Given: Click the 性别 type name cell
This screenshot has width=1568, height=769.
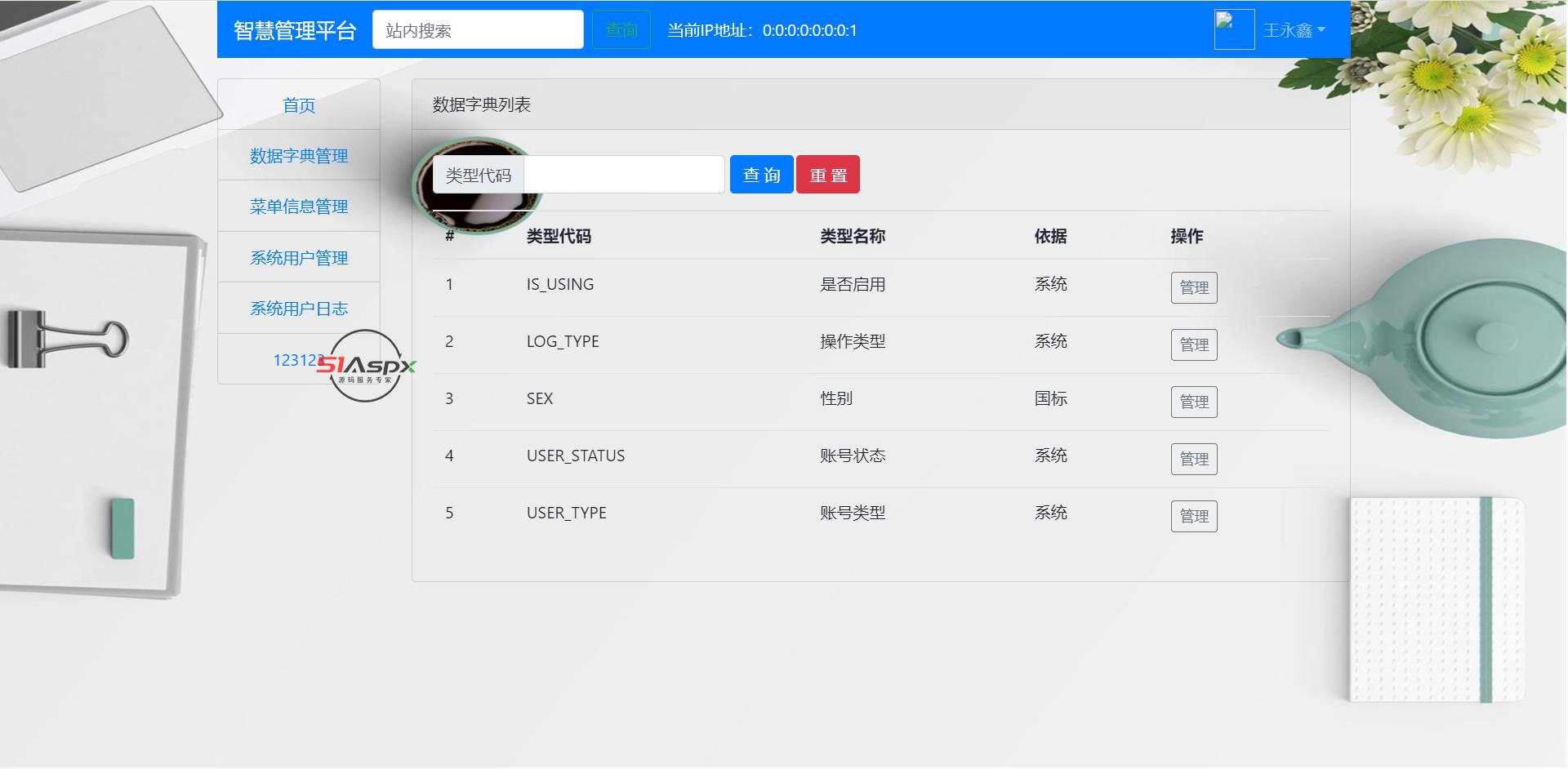Looking at the screenshot, I should 836,398.
